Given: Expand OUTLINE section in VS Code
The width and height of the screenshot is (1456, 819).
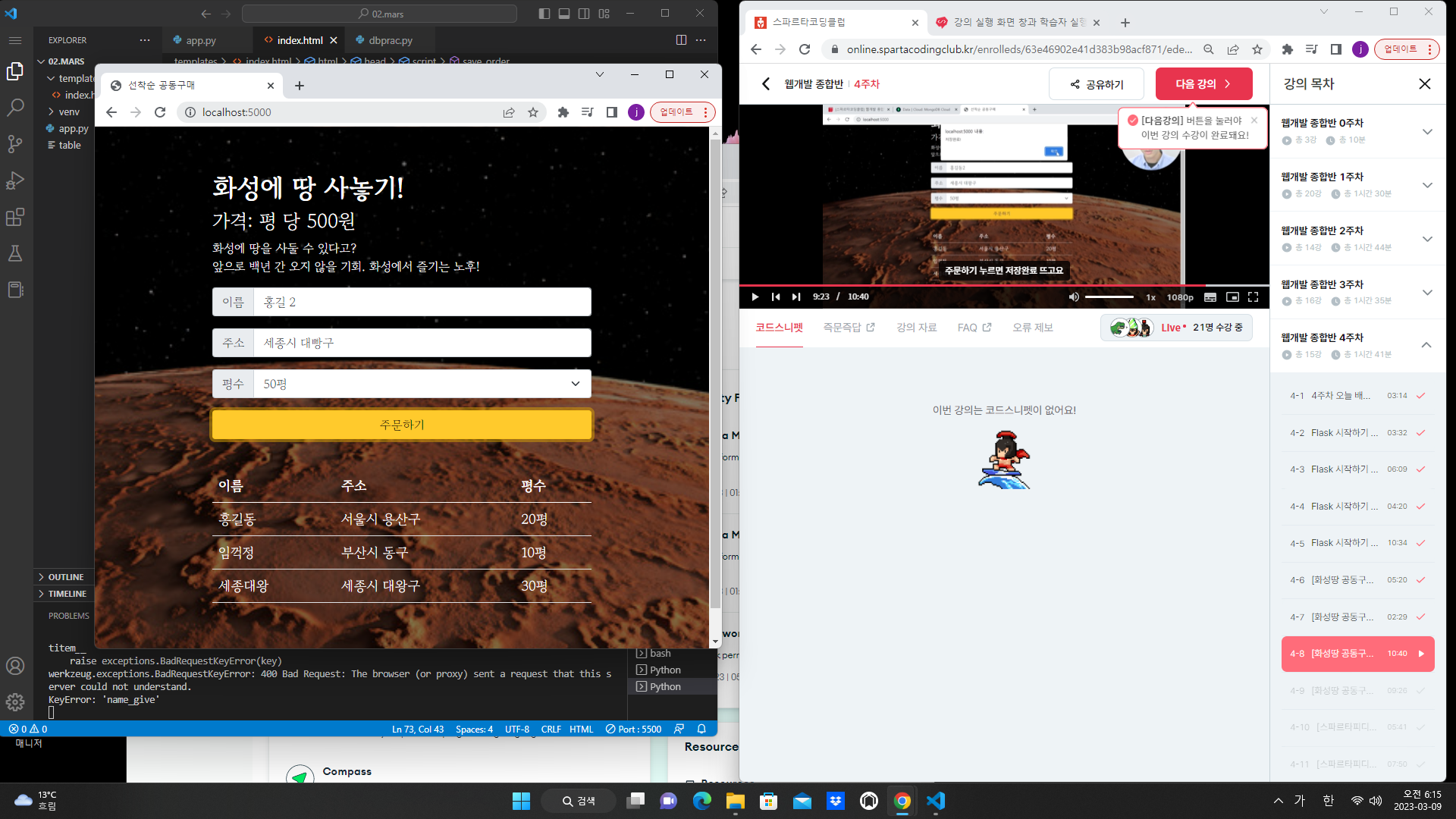Looking at the screenshot, I should 64,577.
